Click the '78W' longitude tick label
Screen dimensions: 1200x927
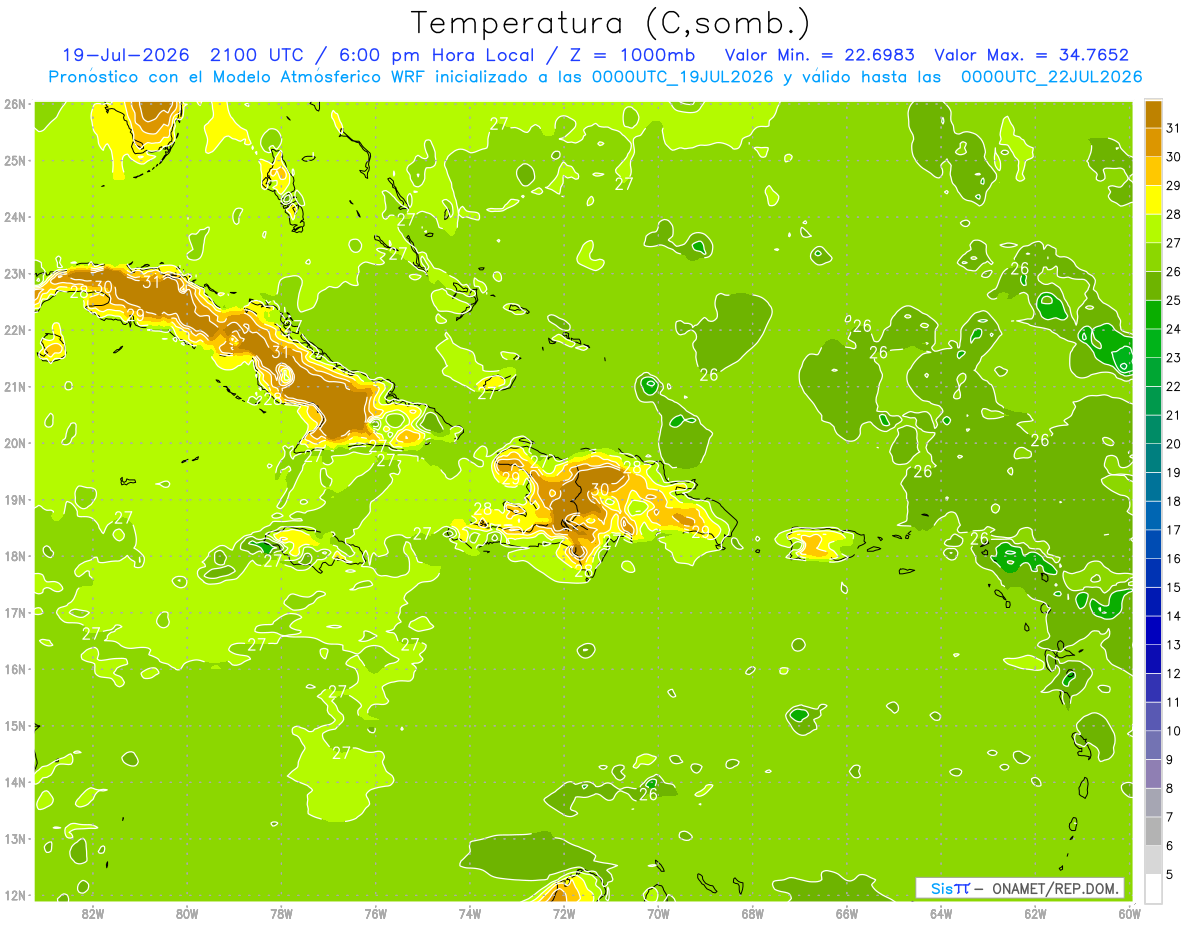click(x=281, y=913)
